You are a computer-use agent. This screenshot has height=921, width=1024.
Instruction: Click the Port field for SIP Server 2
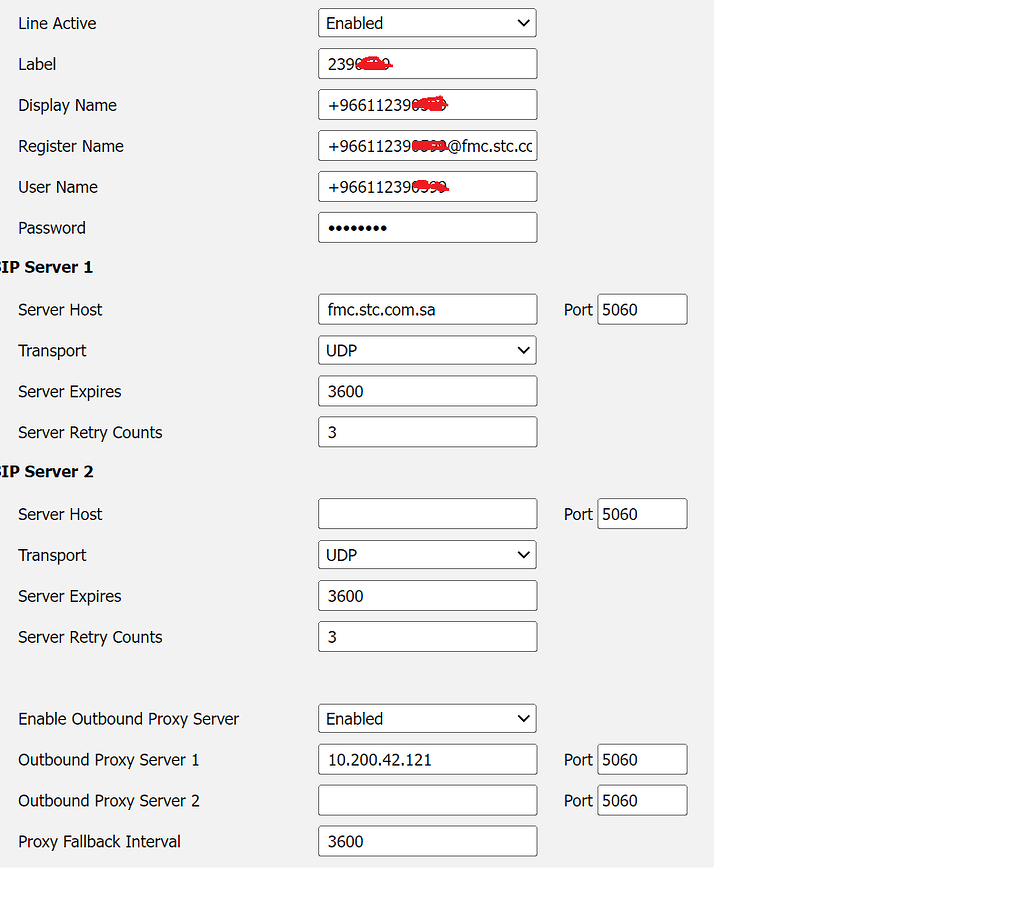coord(641,513)
